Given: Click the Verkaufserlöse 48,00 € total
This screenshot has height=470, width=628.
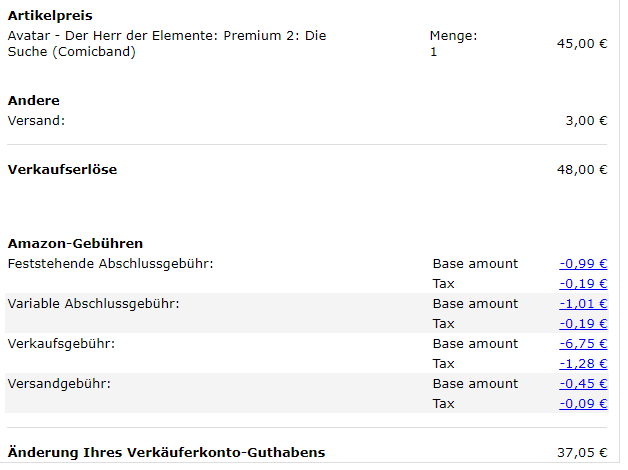Looking at the screenshot, I should (582, 170).
